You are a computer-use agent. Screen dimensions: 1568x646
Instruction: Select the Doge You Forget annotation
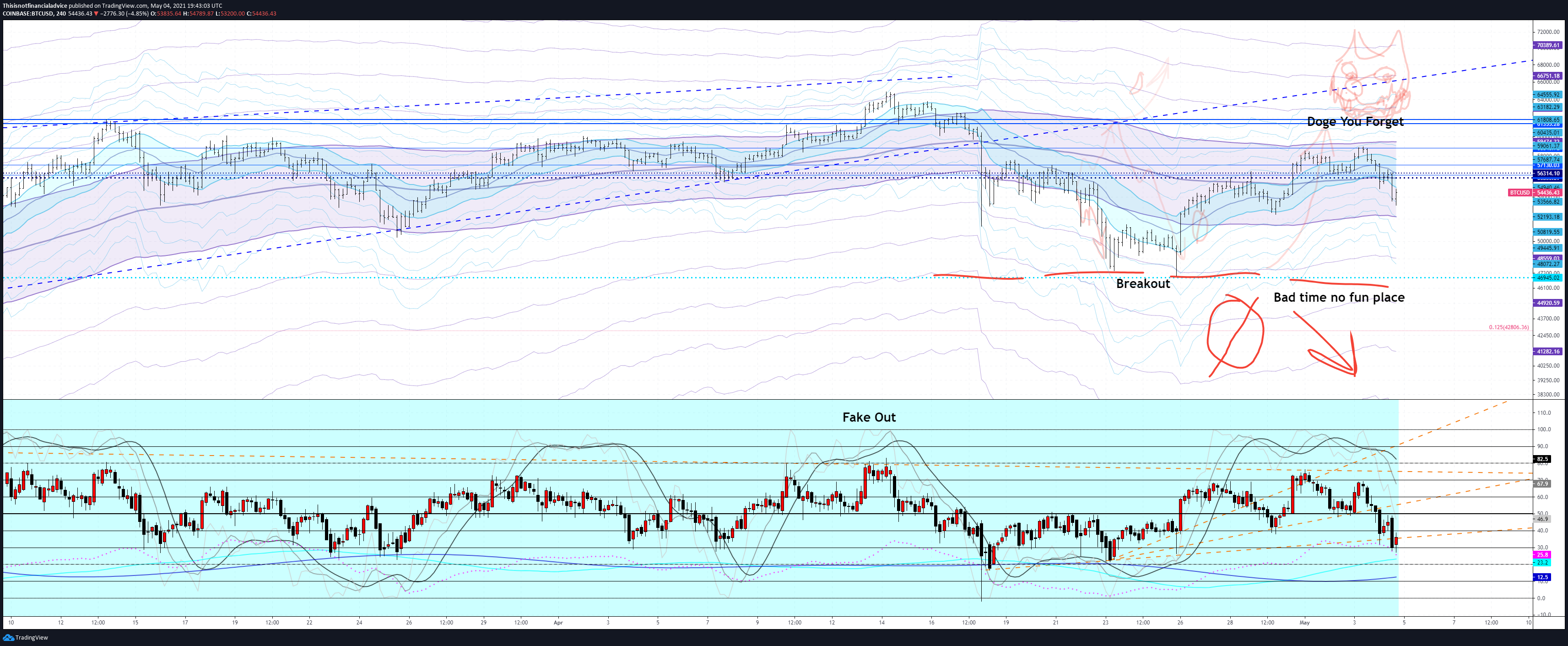(x=1355, y=122)
